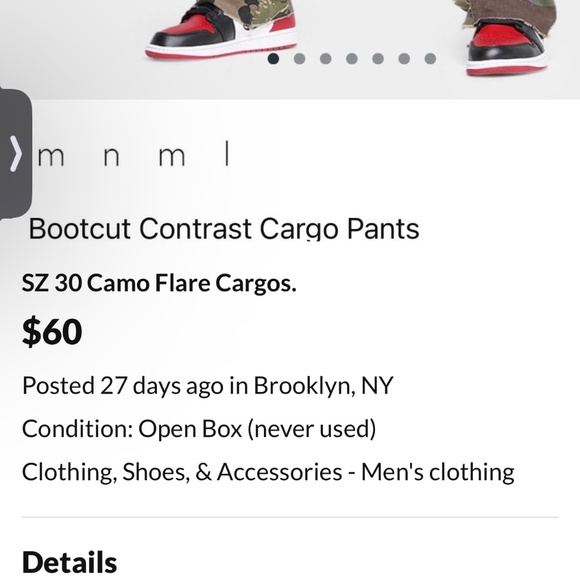Go to the fourth carousel image dot
This screenshot has height=580, width=580.
(x=352, y=58)
